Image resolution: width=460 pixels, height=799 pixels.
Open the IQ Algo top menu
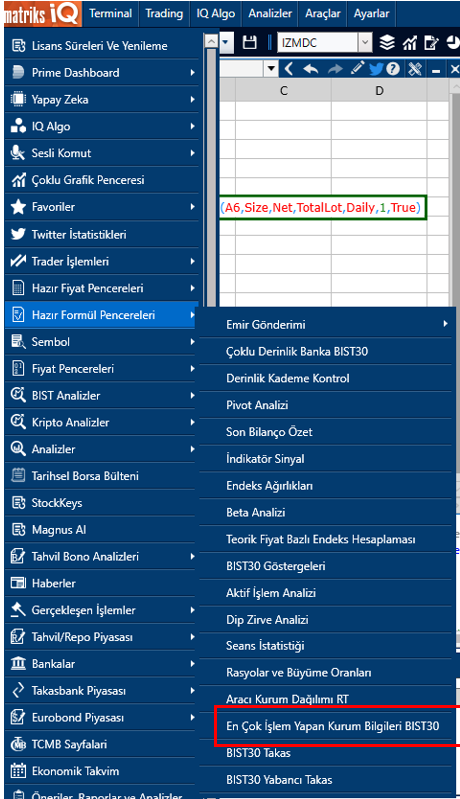point(216,13)
